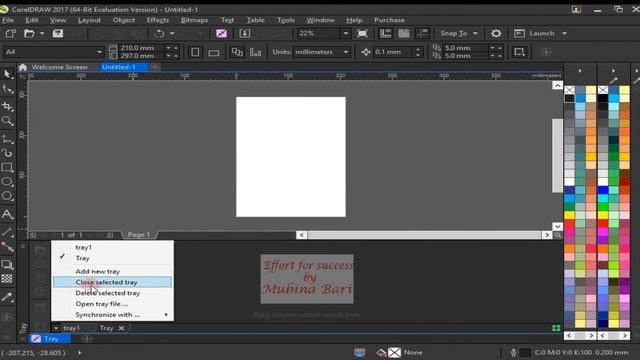
Task: Click canvas horizontal scrollbar right arrow
Action: pyautogui.click(x=547, y=235)
